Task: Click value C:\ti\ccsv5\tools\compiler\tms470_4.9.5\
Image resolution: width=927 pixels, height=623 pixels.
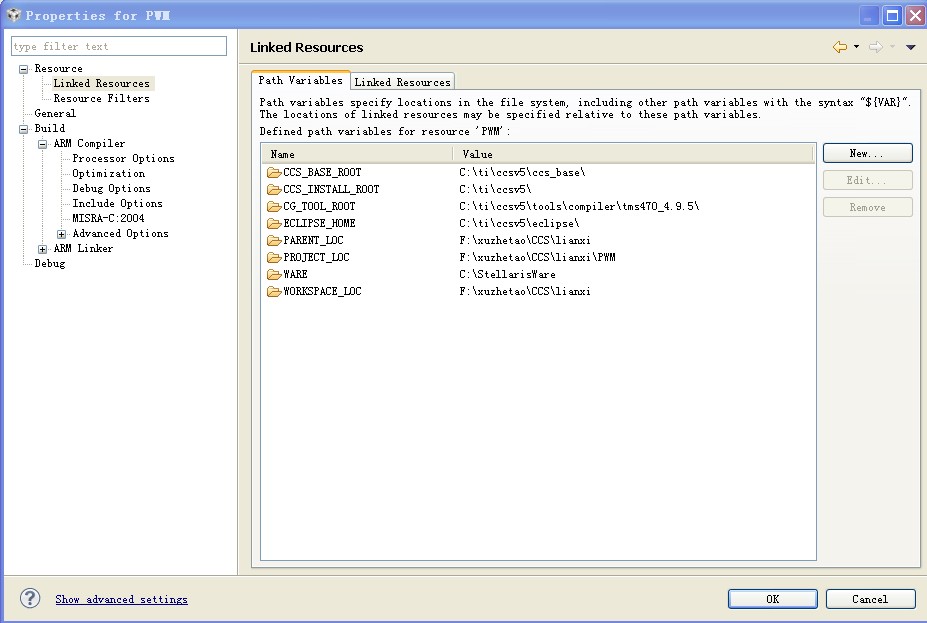Action: [579, 206]
